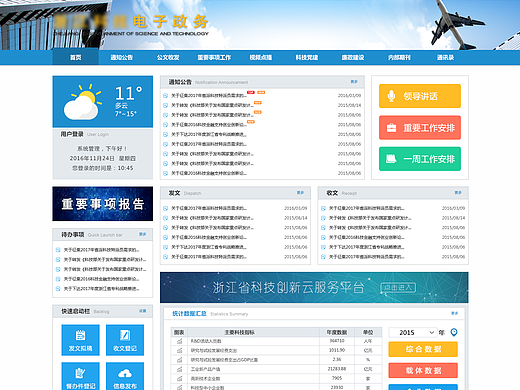Open 内部期刊 navigation item
This screenshot has height=390, width=520.
399,57
